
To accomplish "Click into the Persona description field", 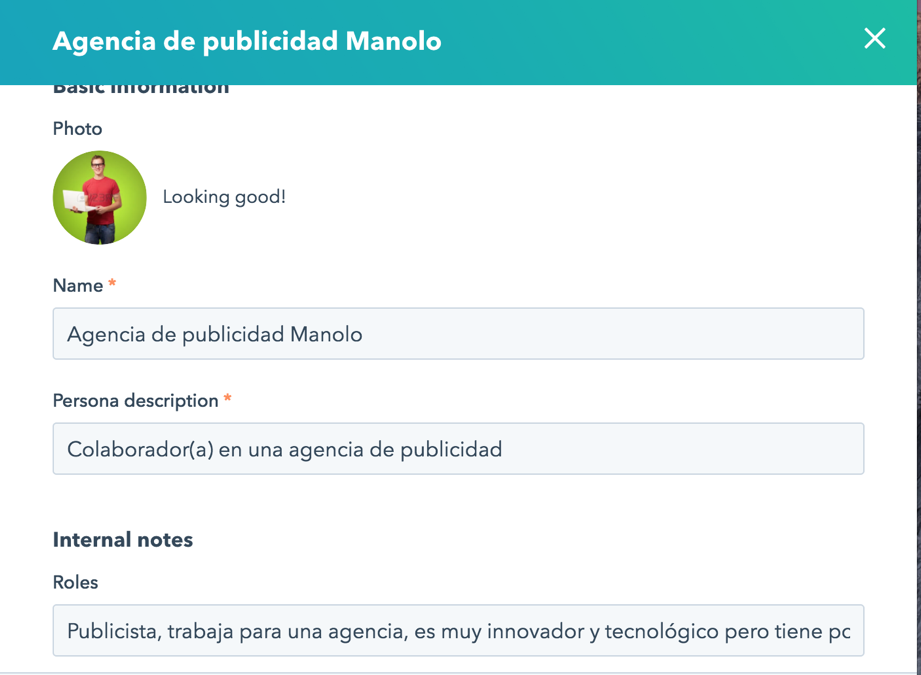I will click(x=458, y=449).
